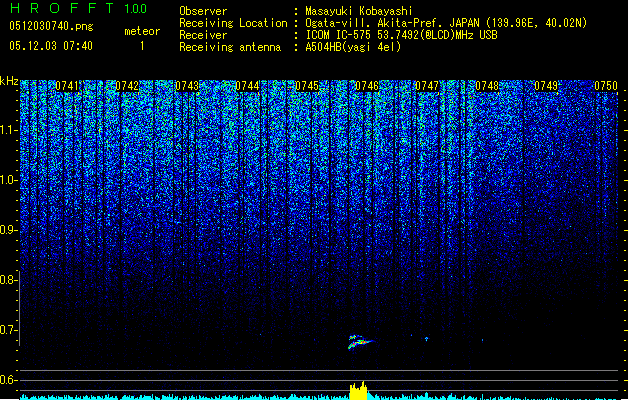Screen dimensions: 629x400
Task: Click the 0743 time marker
Action: 187,86
